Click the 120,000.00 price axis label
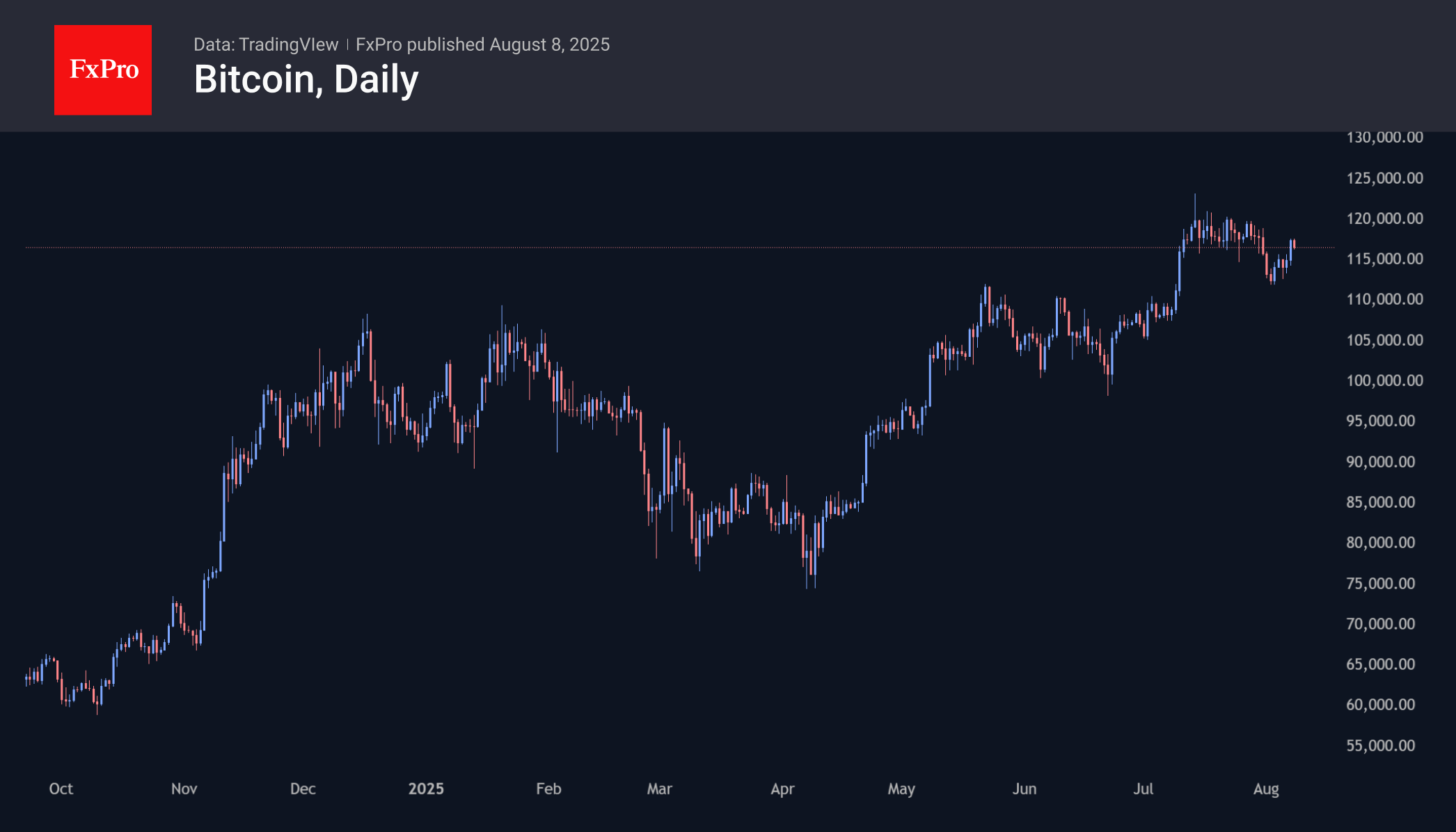Screen dimensions: 1456x832 (1384, 218)
